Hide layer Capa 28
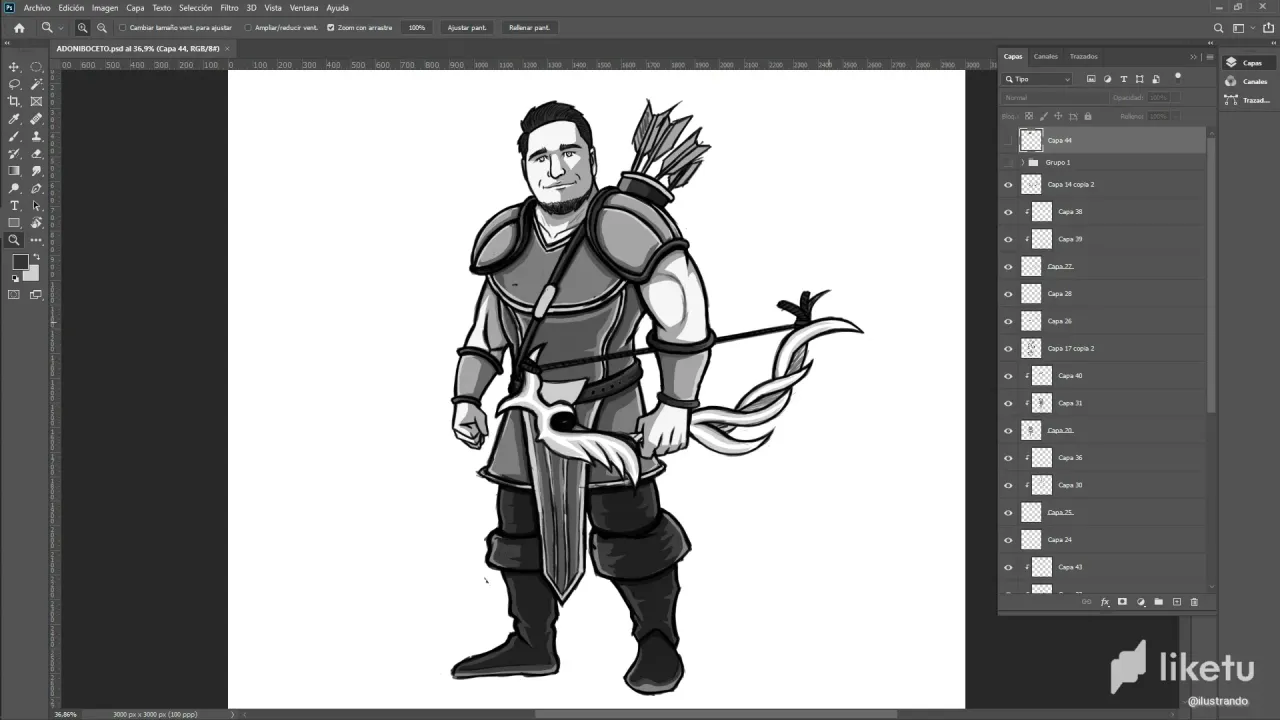1280x720 pixels. click(1008, 294)
